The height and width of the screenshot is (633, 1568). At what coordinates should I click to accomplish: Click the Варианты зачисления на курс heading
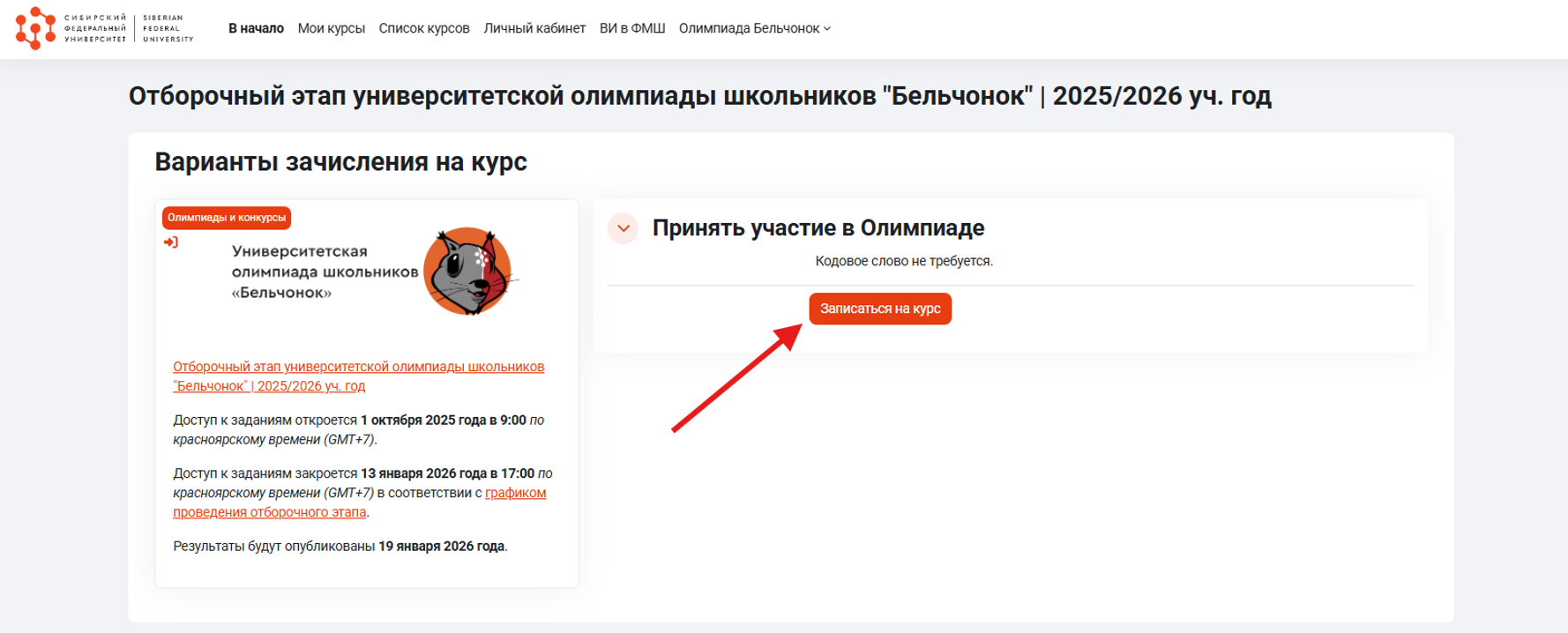pos(340,162)
